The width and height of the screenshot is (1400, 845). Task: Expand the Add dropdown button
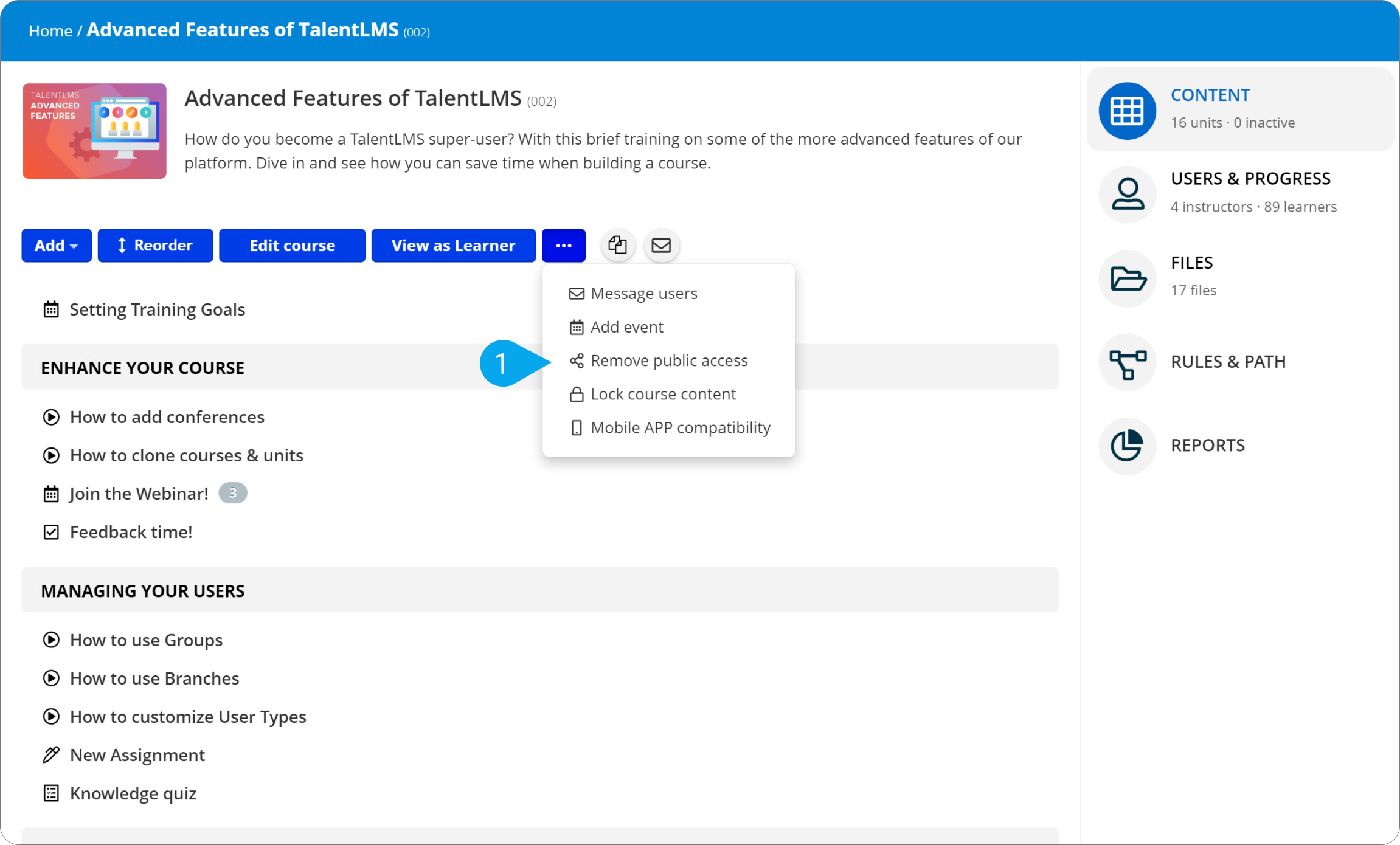point(57,246)
